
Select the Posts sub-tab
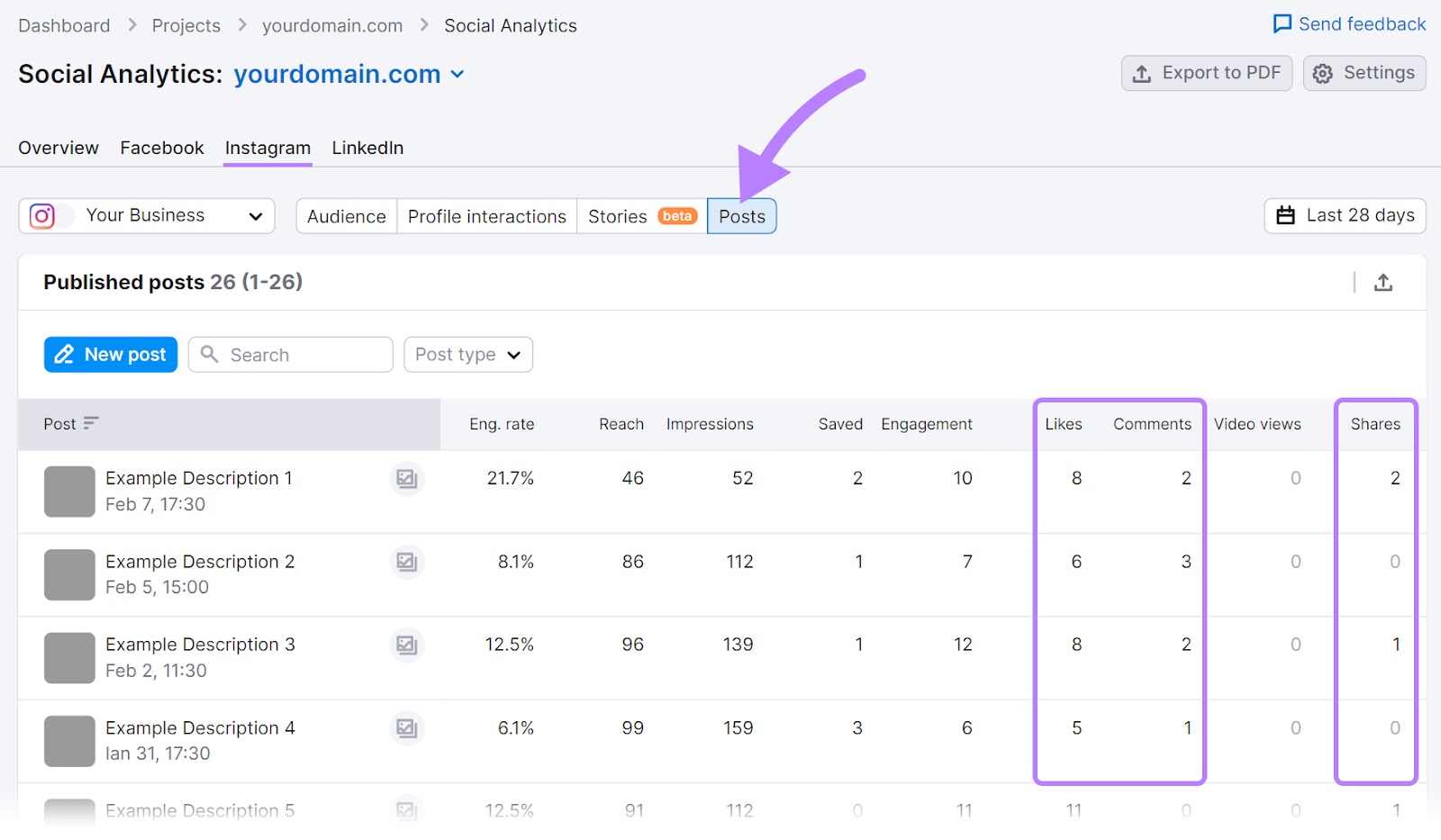pos(742,216)
